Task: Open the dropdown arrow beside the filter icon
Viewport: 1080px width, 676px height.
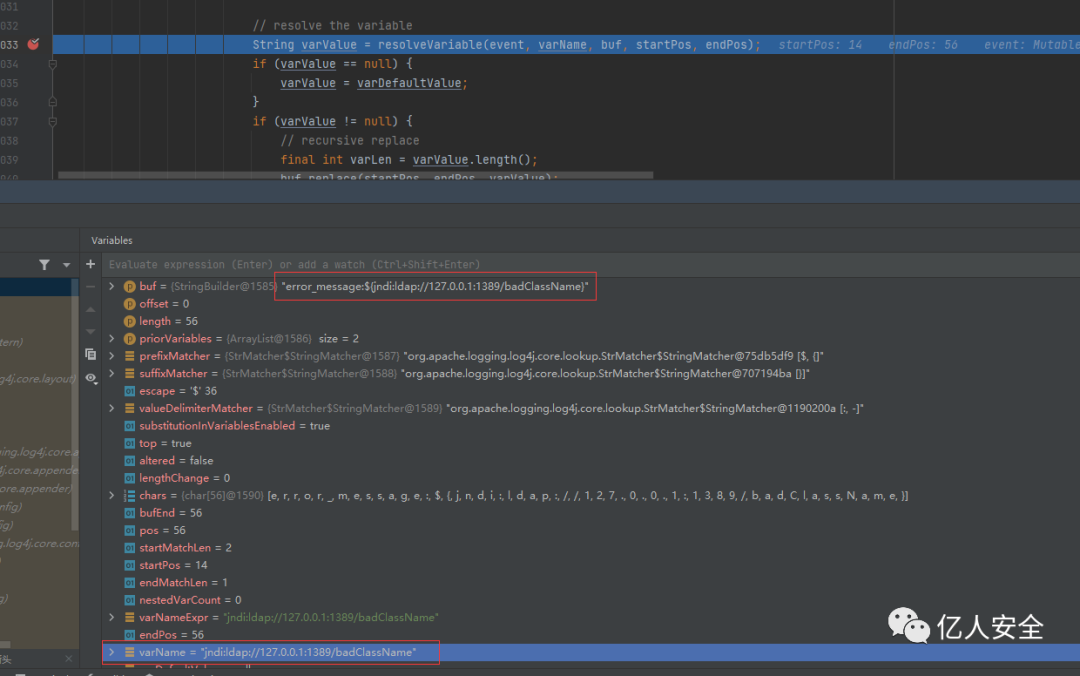Action: click(66, 265)
